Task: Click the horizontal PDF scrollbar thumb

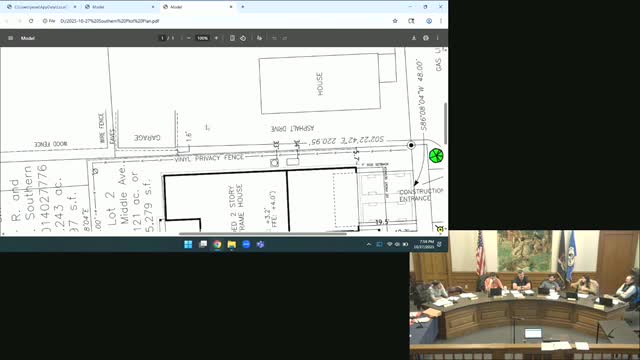Action: 263,234
